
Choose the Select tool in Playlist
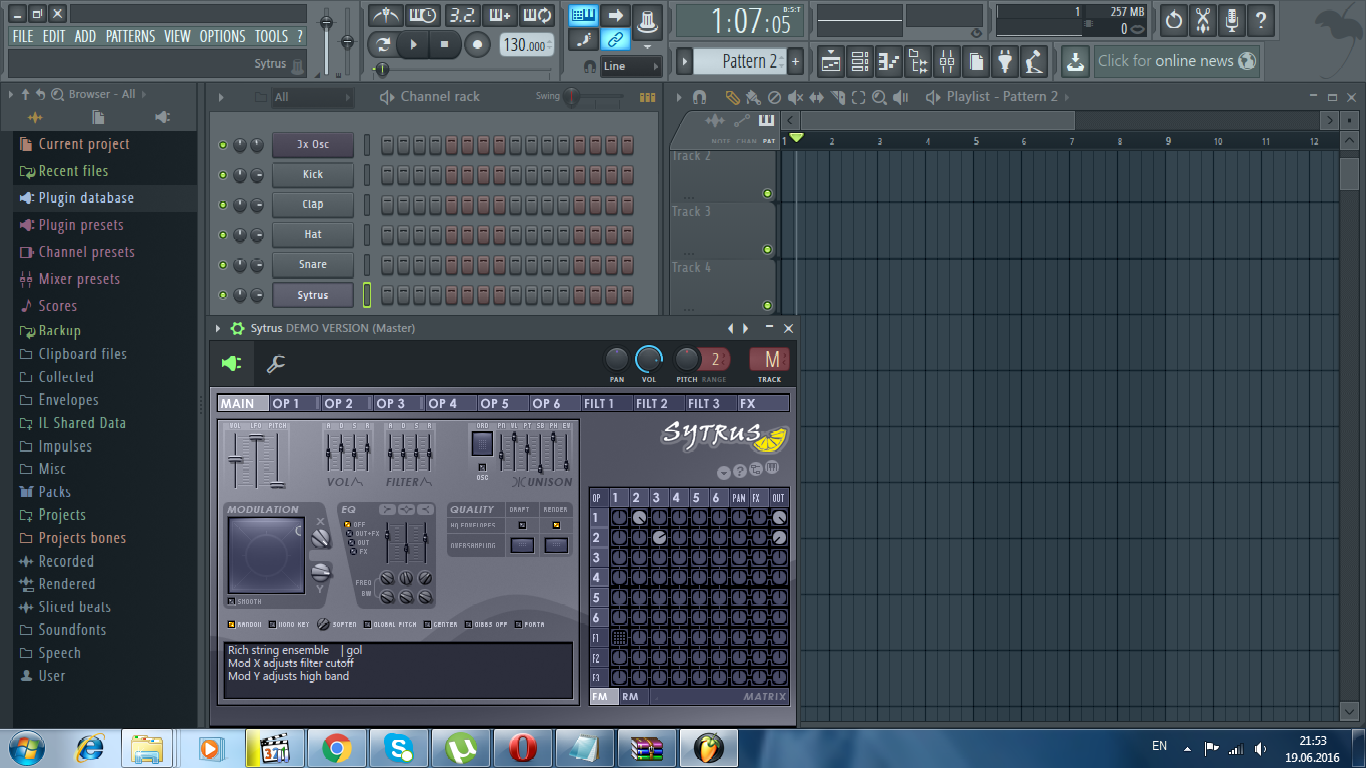coord(858,97)
